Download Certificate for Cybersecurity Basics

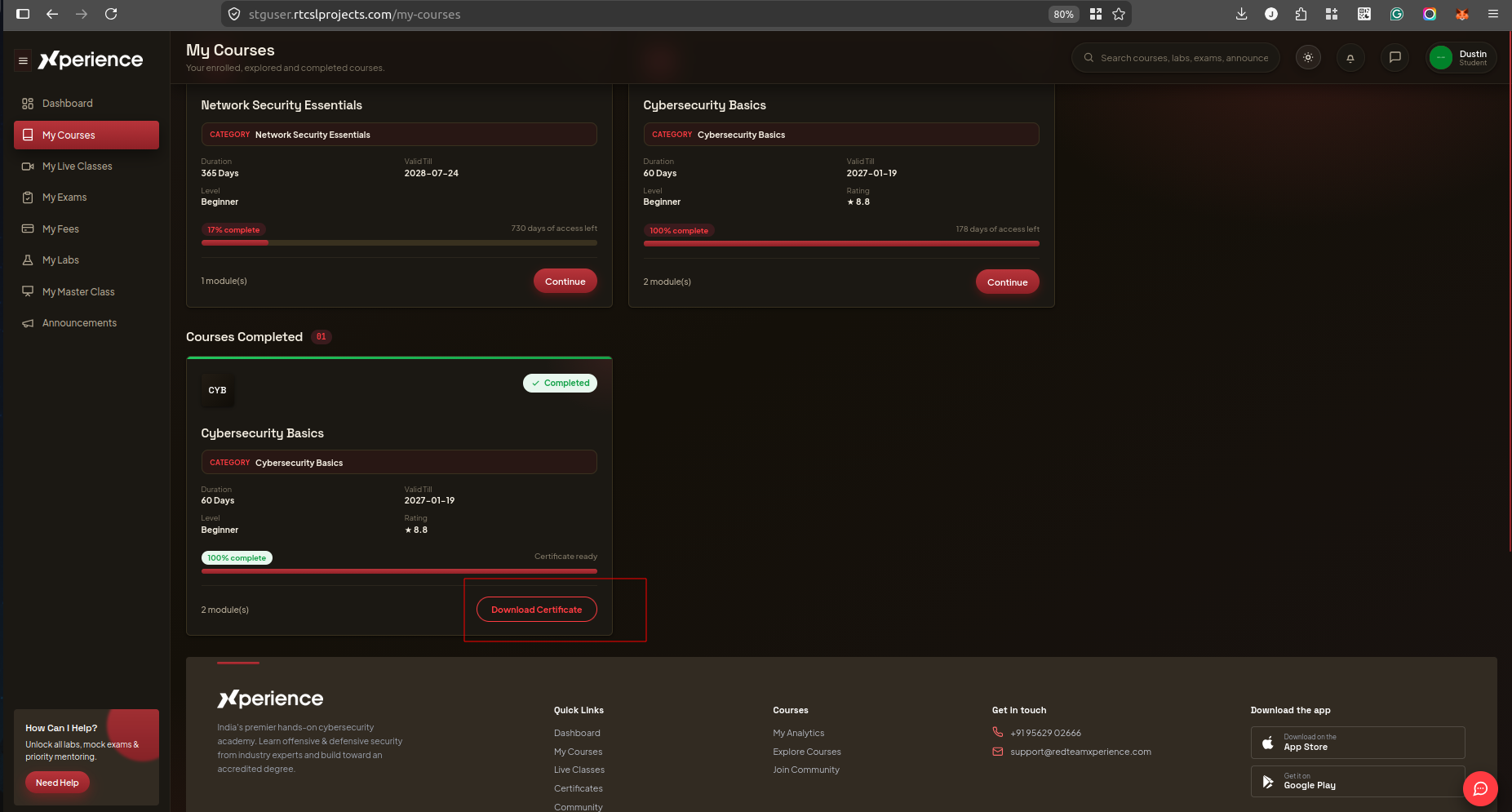(x=536, y=610)
